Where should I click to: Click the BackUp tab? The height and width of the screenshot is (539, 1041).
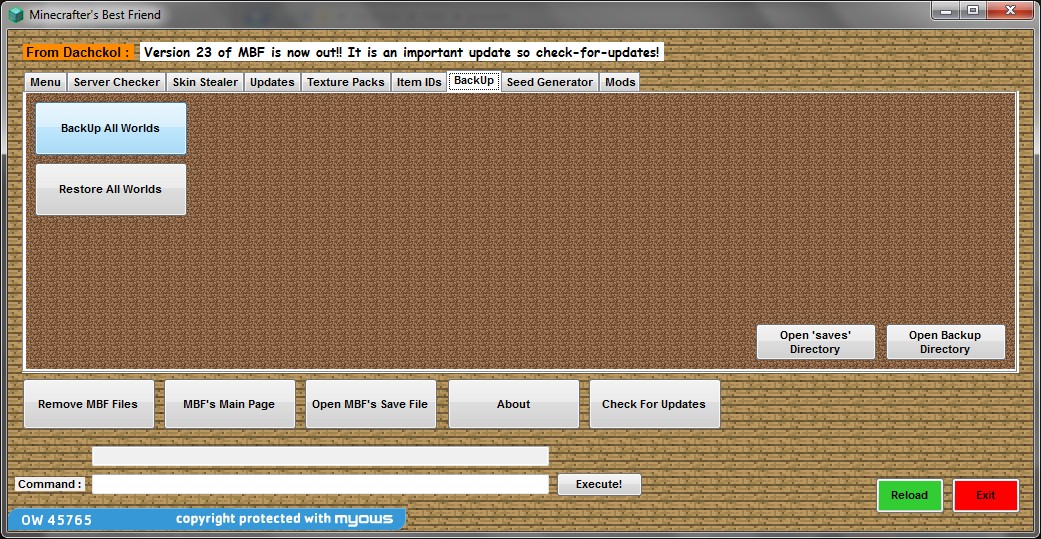474,80
